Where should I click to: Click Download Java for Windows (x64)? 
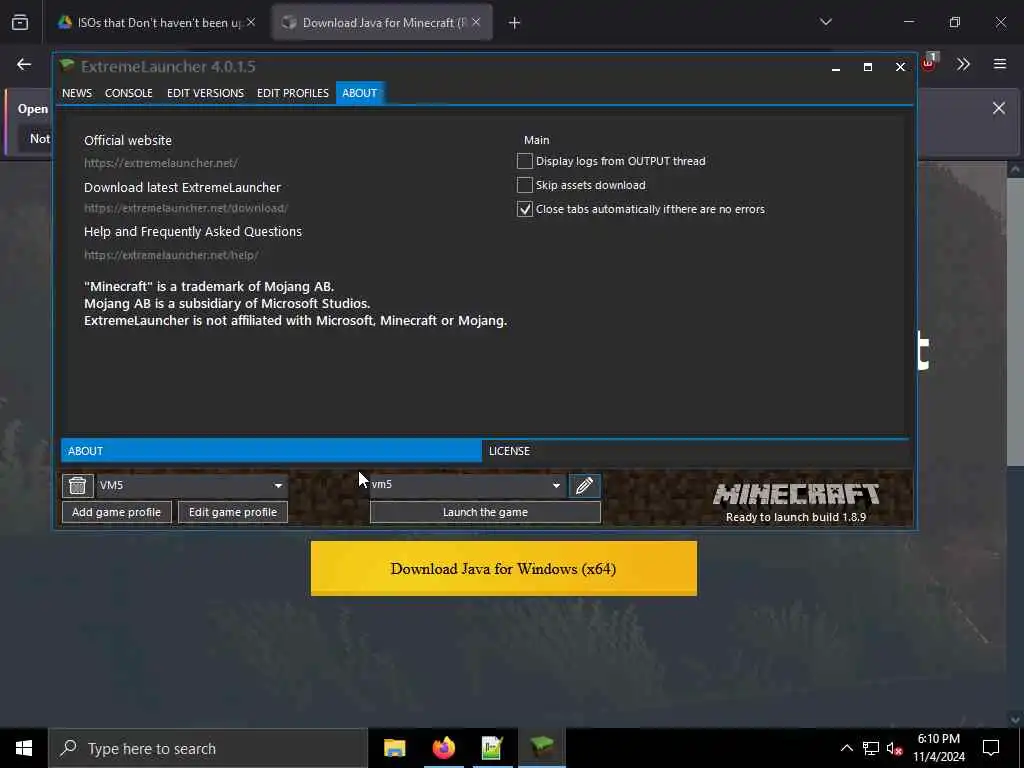[x=504, y=568]
